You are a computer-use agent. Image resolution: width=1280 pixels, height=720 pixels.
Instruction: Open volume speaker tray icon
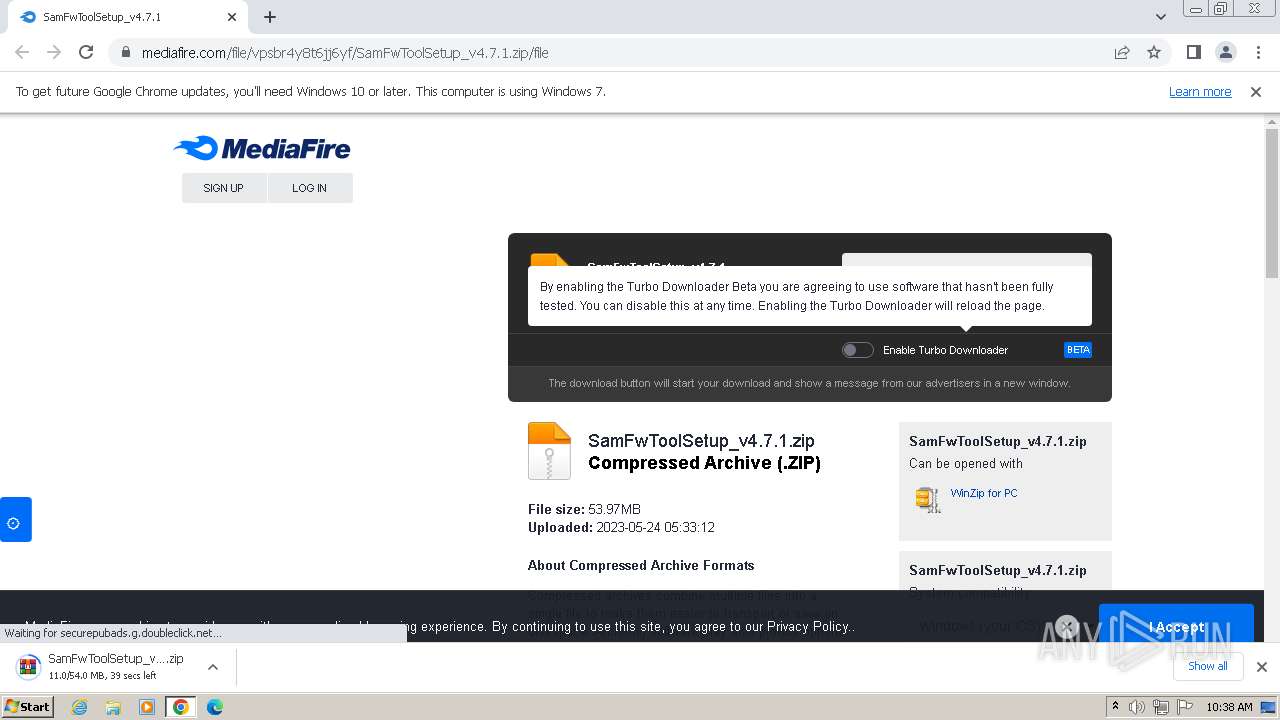tap(1137, 707)
